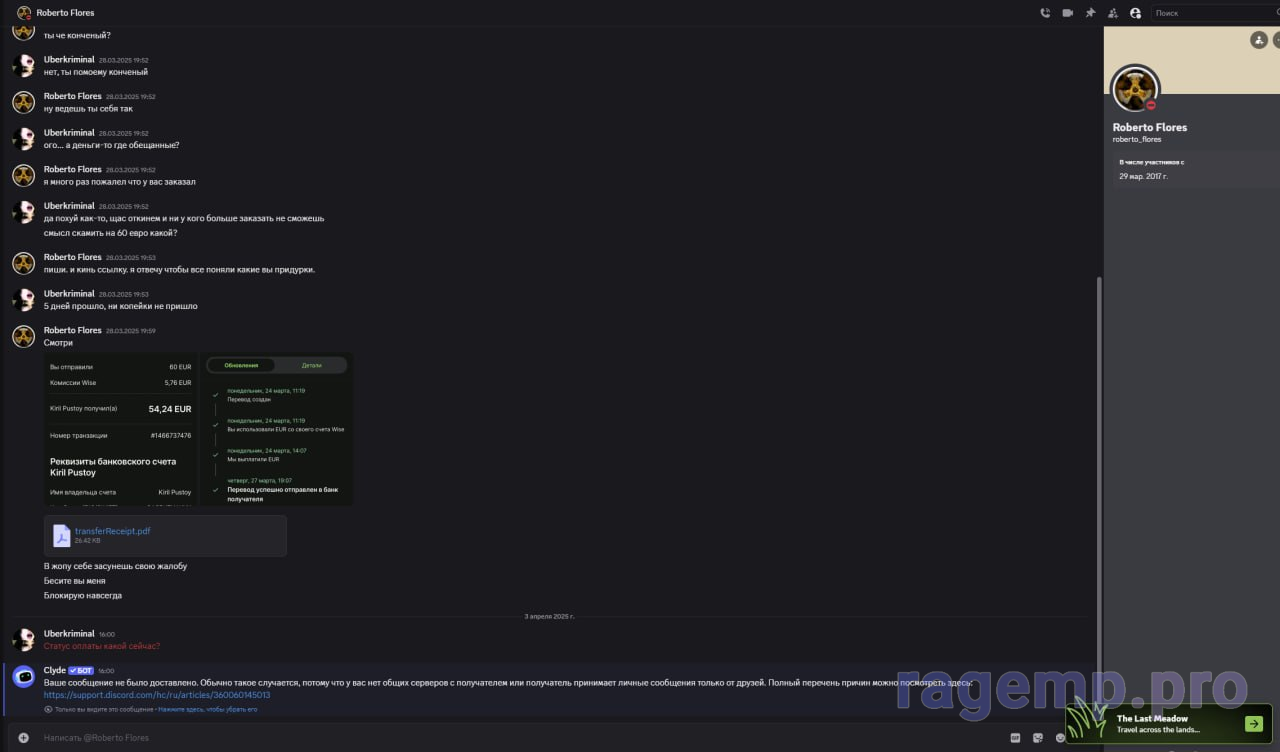Click Roberto Flores large profile avatar
The height and width of the screenshot is (752, 1280).
(x=1136, y=90)
